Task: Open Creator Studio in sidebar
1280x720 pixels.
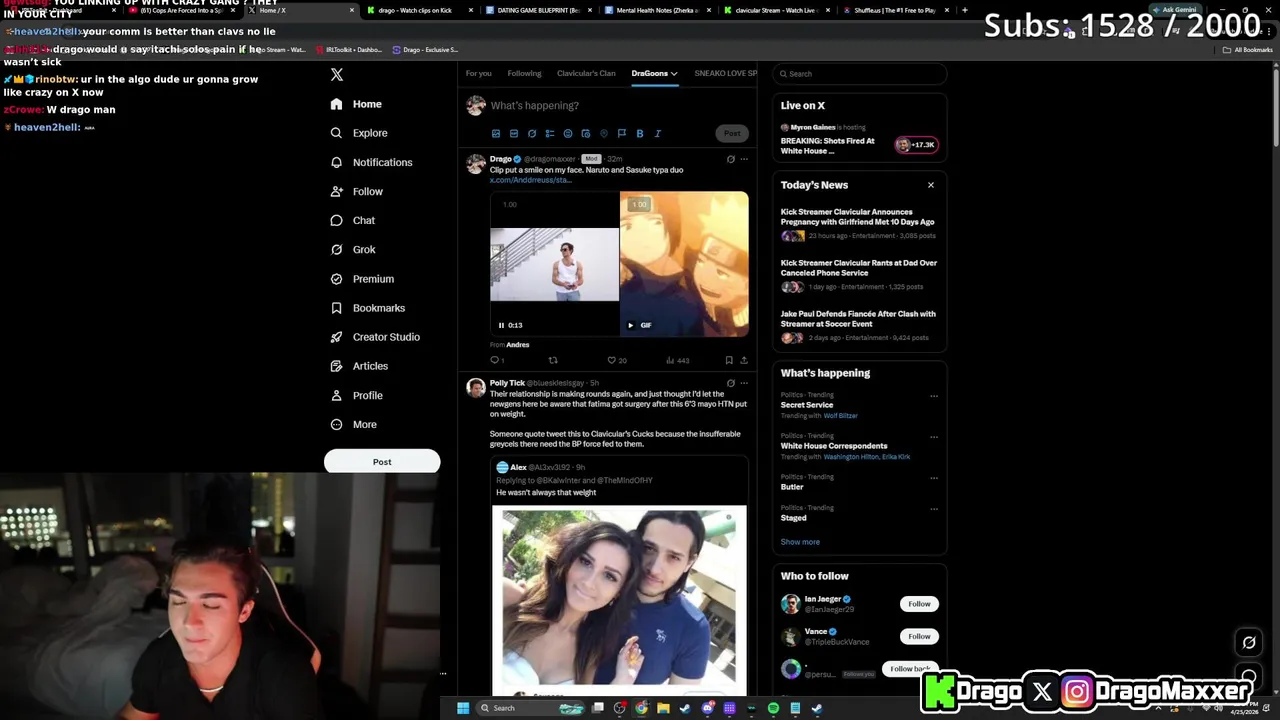Action: point(375,337)
